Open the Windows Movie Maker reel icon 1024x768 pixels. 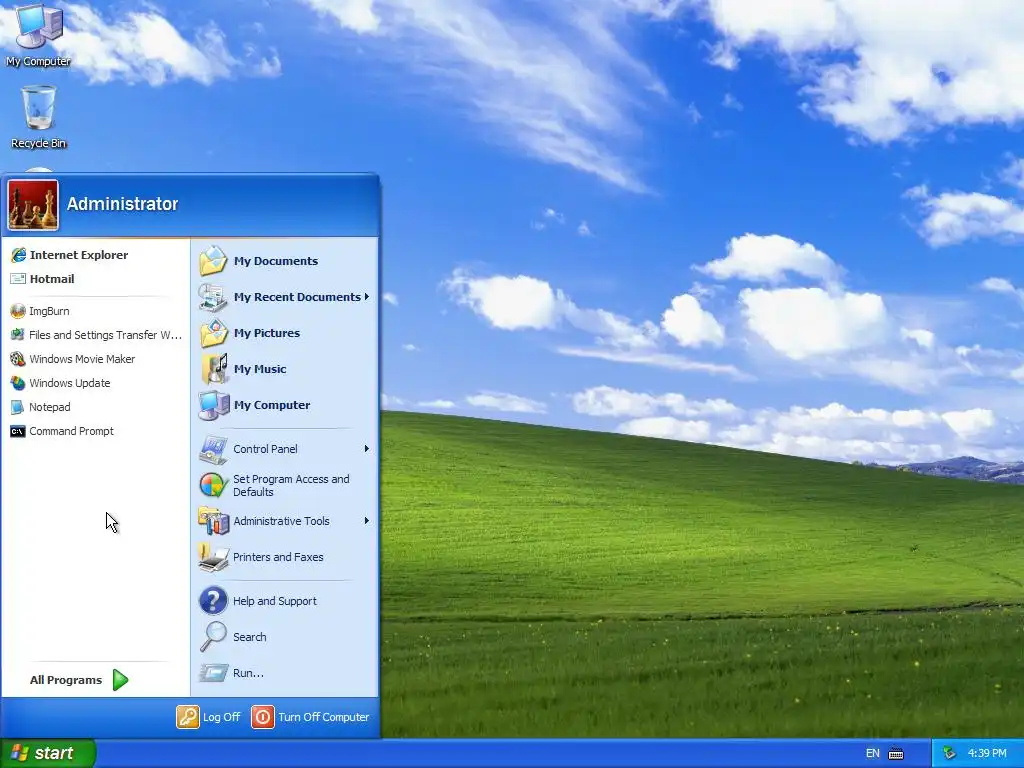pyautogui.click(x=18, y=359)
